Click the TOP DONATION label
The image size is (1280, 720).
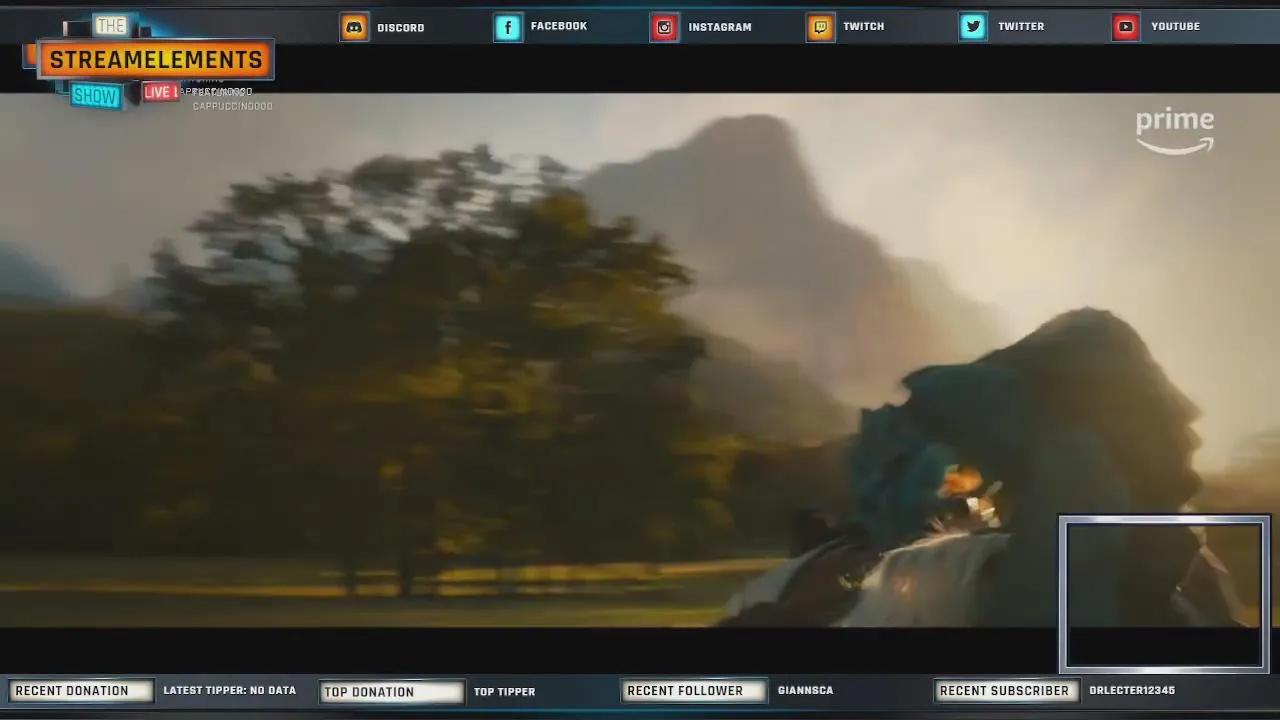pos(391,692)
